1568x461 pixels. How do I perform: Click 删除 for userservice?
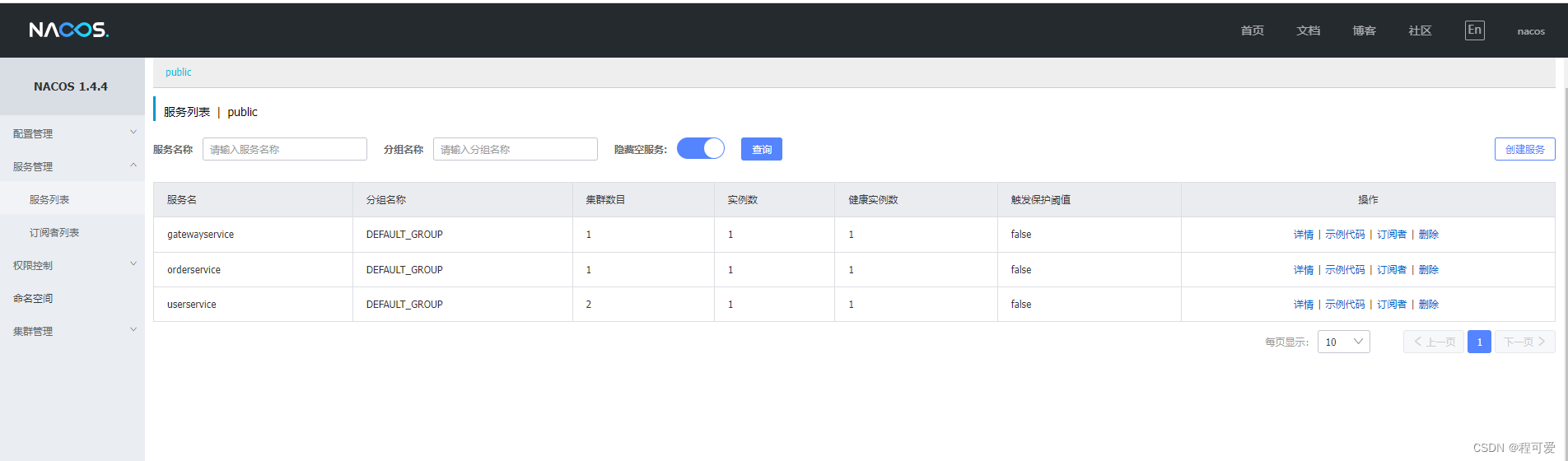[x=1429, y=305]
